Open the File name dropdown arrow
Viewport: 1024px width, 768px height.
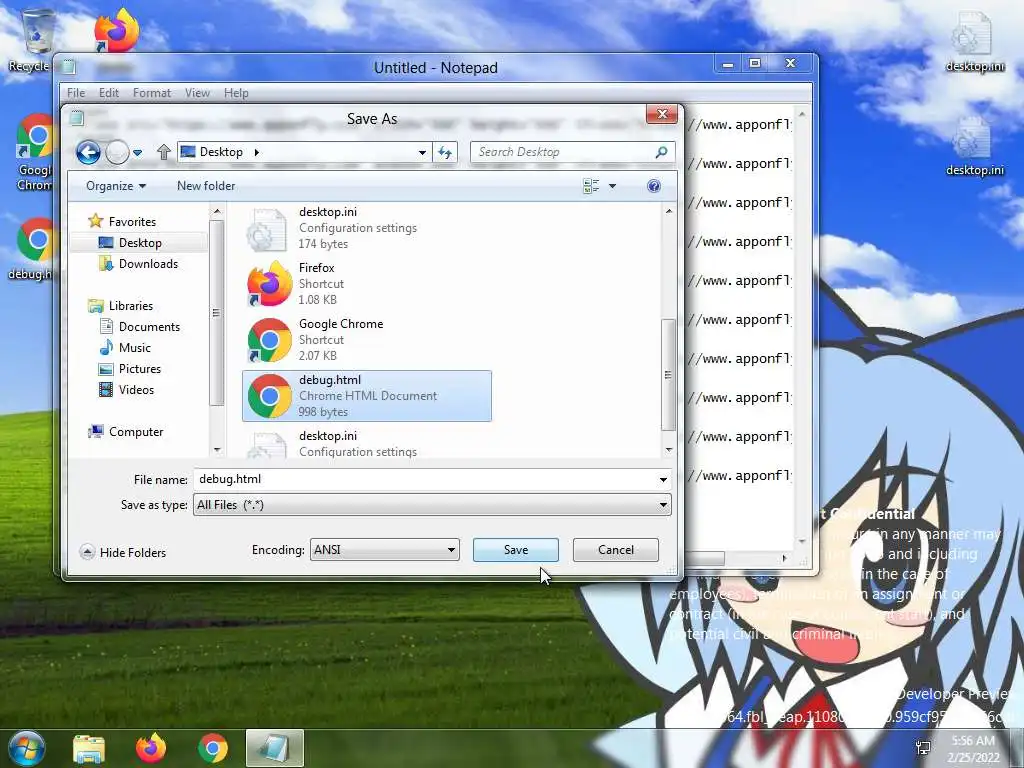tap(663, 480)
